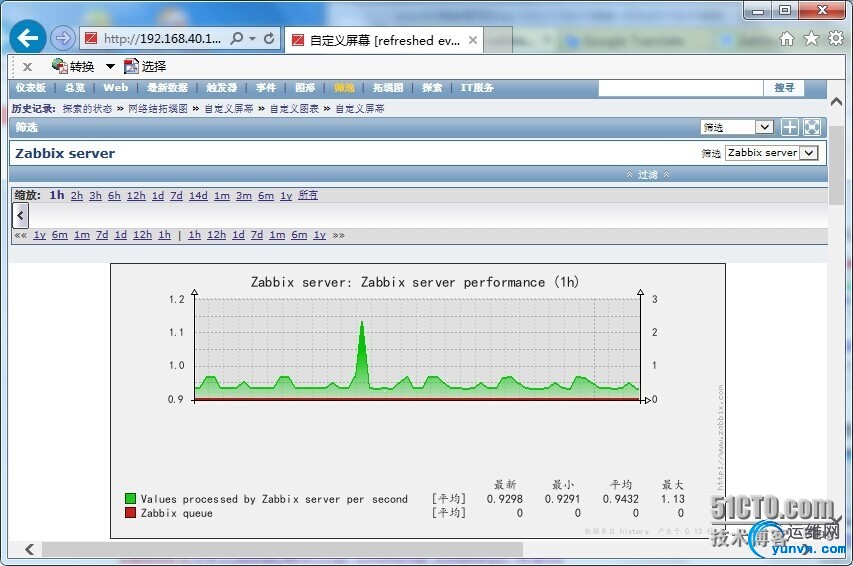The height and width of the screenshot is (566, 853).
Task: Open address bar dropdown arrow
Action: pos(252,39)
